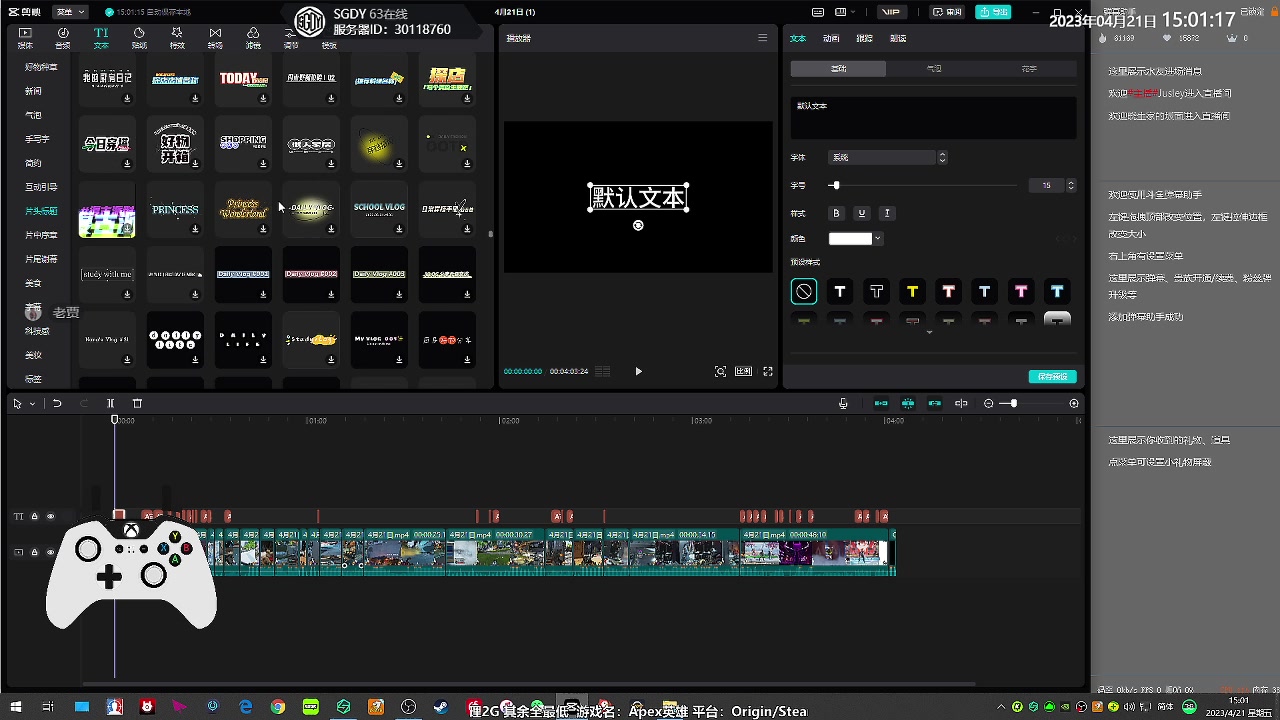Apply the yellow T preset style
Image resolution: width=1280 pixels, height=720 pixels.
912,291
